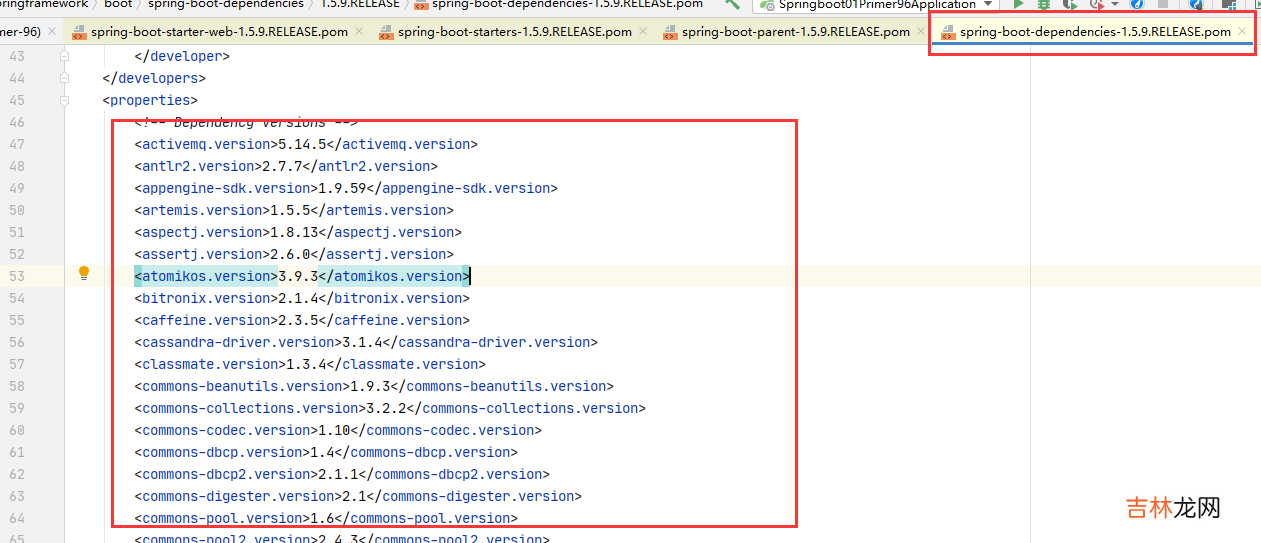Viewport: 1261px width, 543px height.
Task: Run with Coverage using the toolbar icon
Action: pos(1070,4)
